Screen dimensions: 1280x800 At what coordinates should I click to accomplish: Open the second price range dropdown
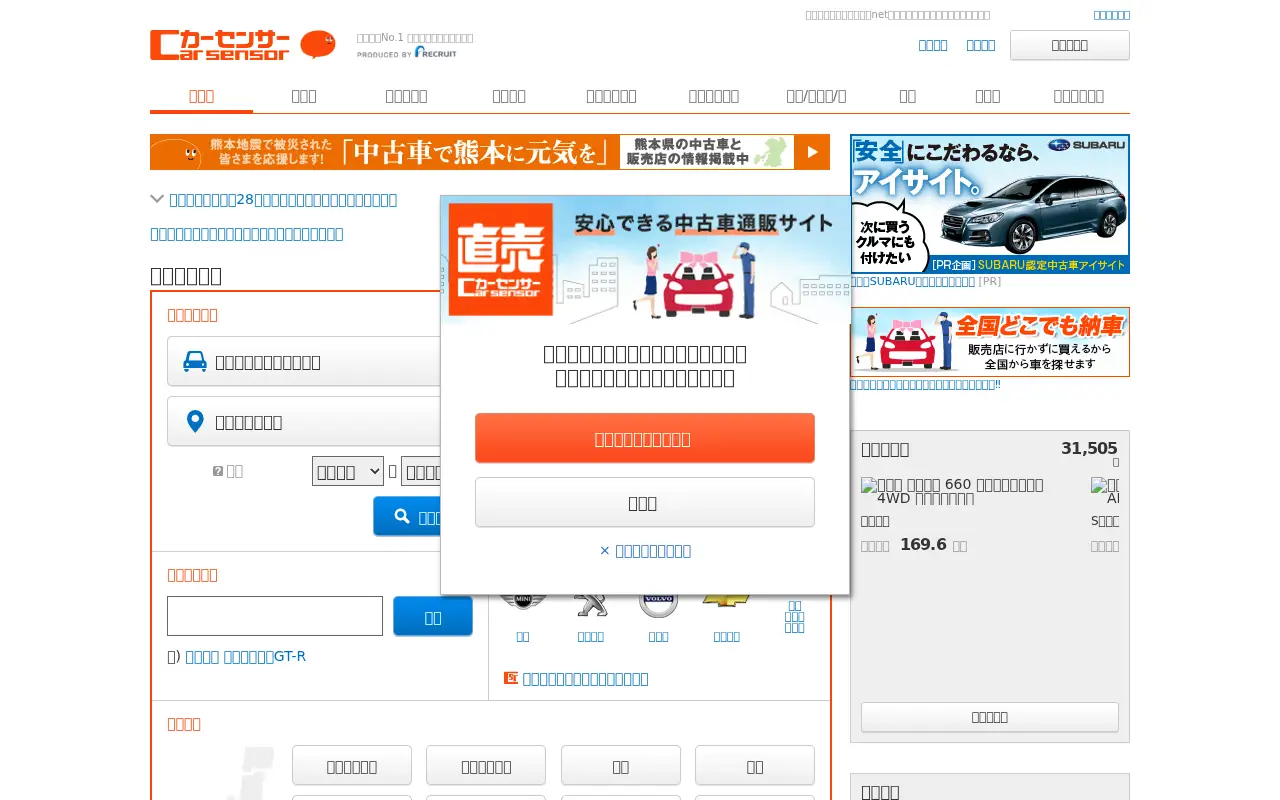(421, 471)
